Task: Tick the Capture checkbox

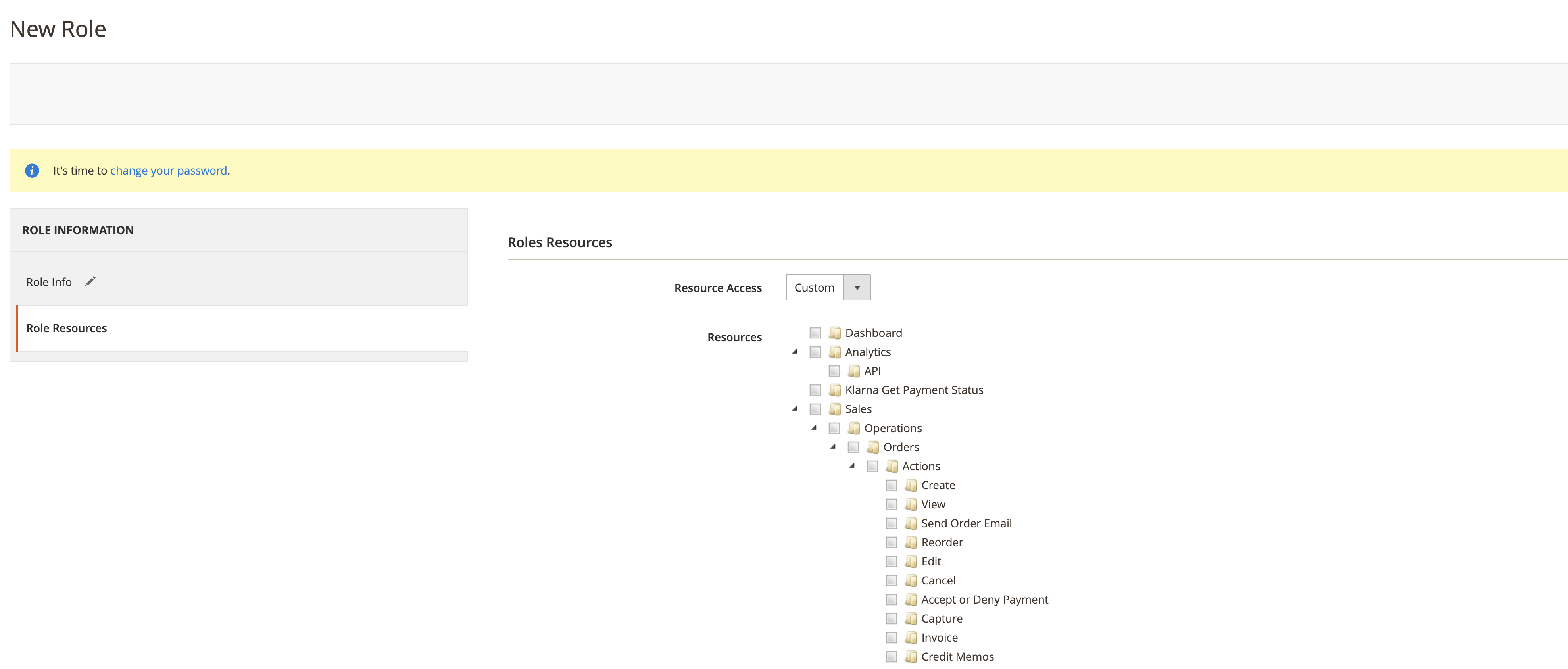Action: pyautogui.click(x=891, y=619)
